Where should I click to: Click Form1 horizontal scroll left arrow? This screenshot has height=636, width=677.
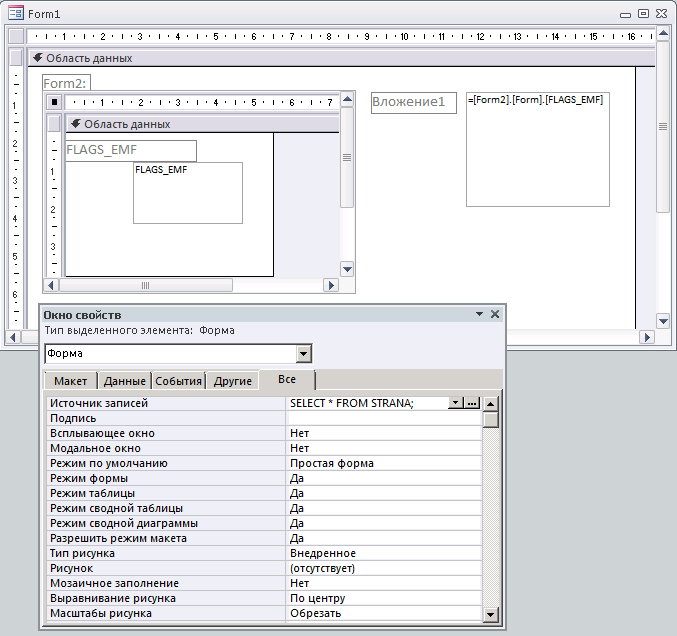tap(13, 337)
